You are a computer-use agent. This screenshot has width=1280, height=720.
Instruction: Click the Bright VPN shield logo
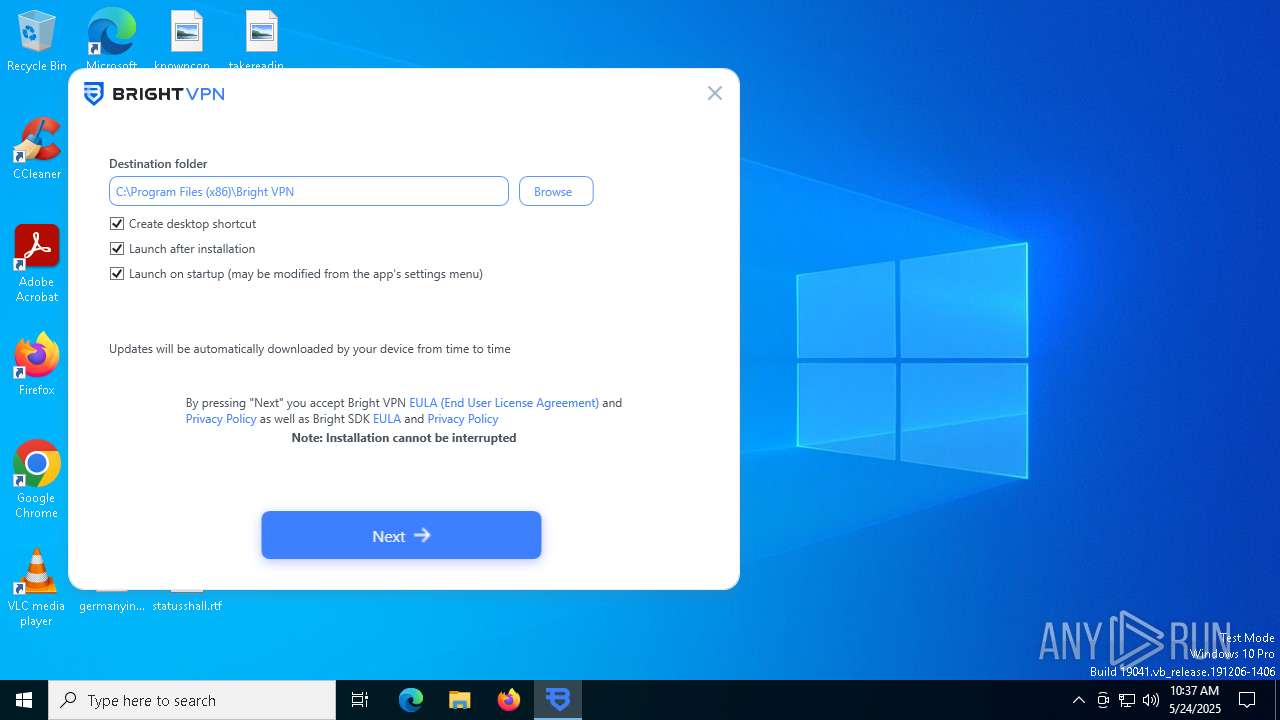click(x=94, y=94)
